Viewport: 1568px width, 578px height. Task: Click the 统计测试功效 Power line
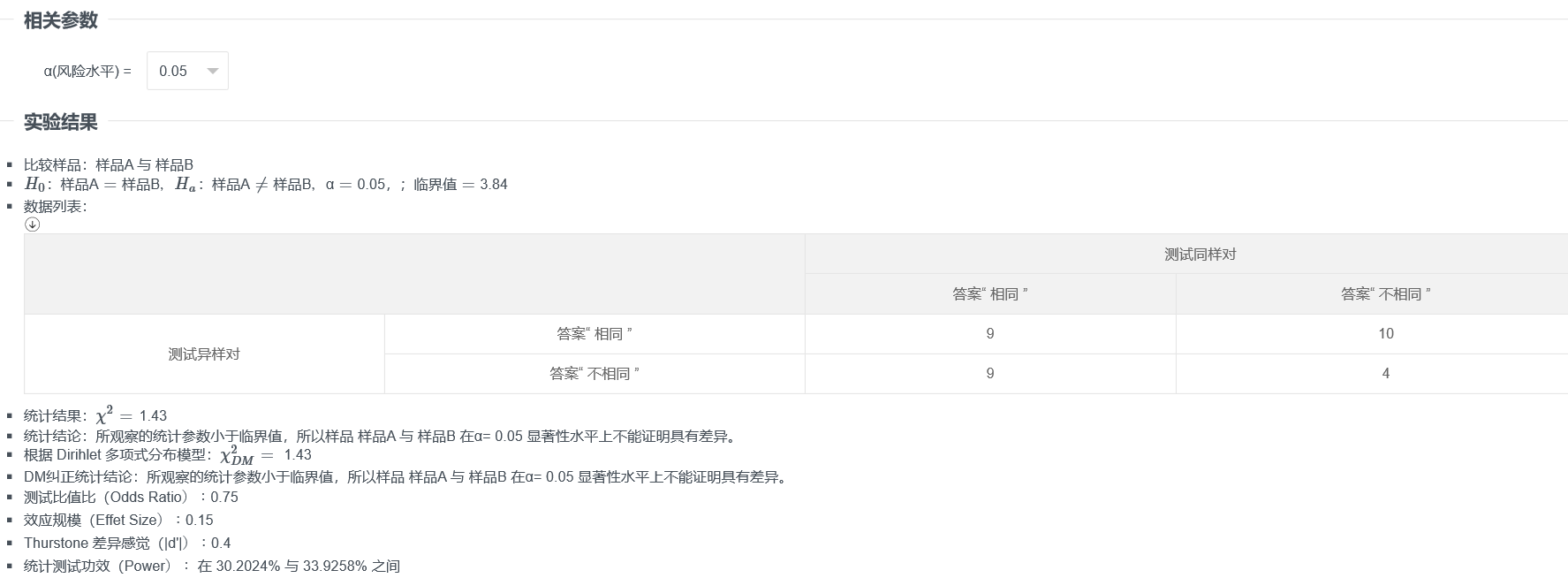[x=212, y=566]
